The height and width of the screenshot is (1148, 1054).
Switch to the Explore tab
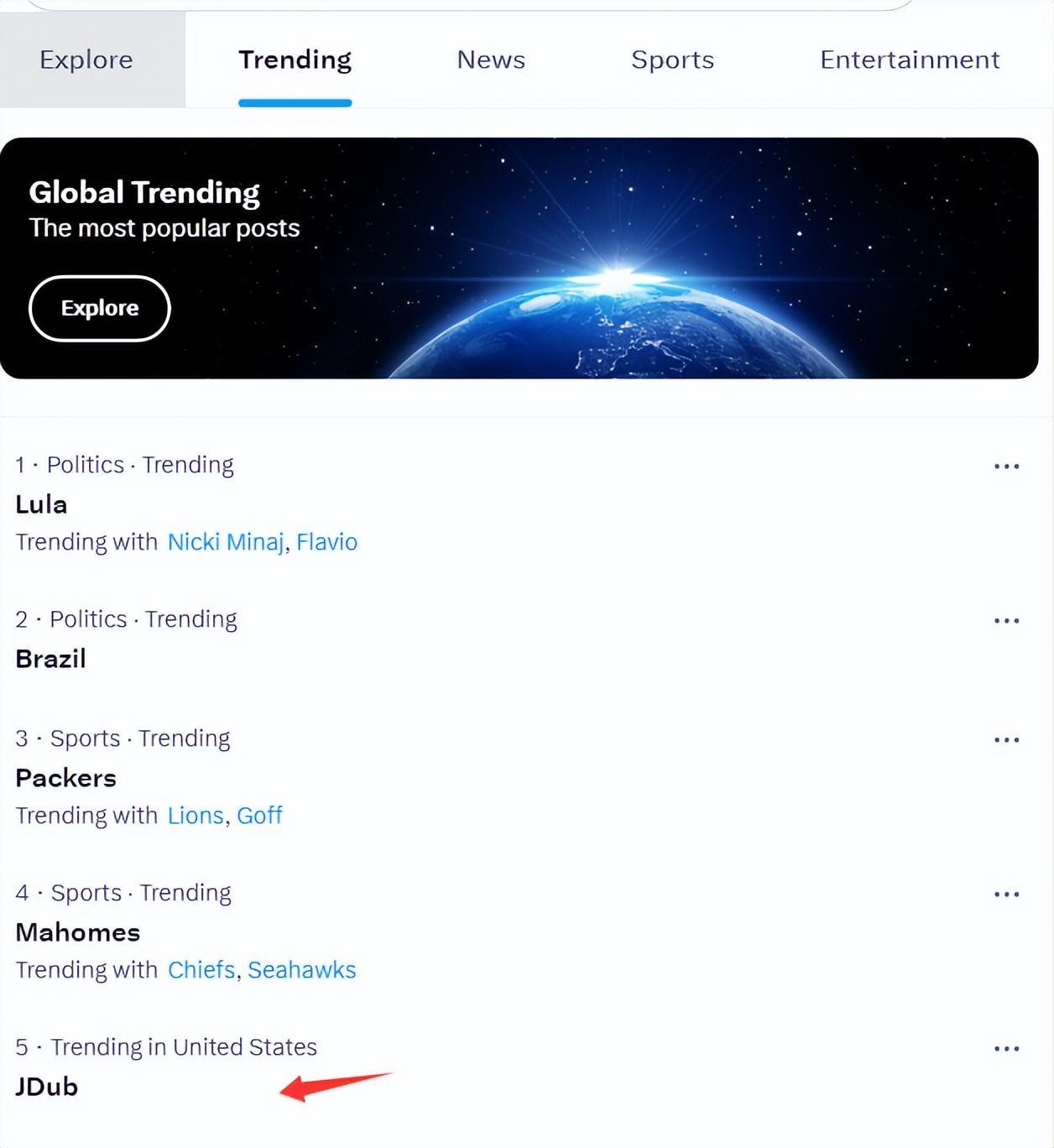86,60
